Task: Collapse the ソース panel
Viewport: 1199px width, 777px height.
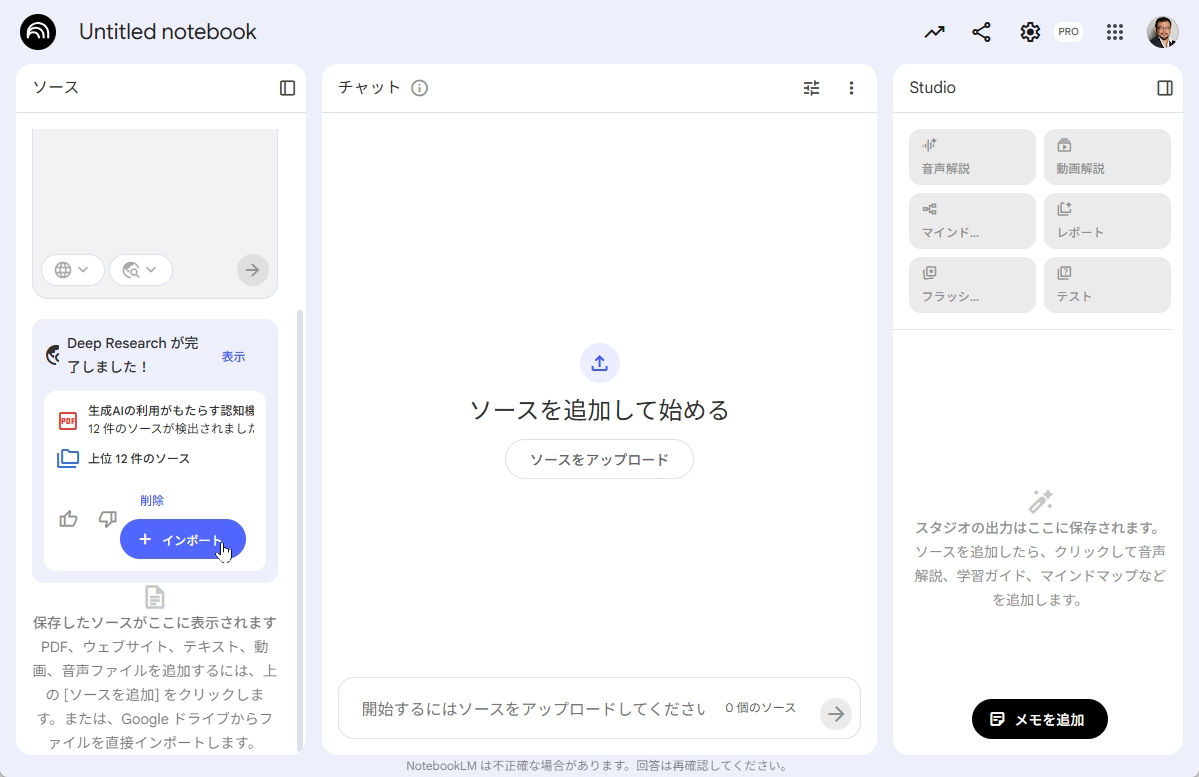Action: pos(288,88)
